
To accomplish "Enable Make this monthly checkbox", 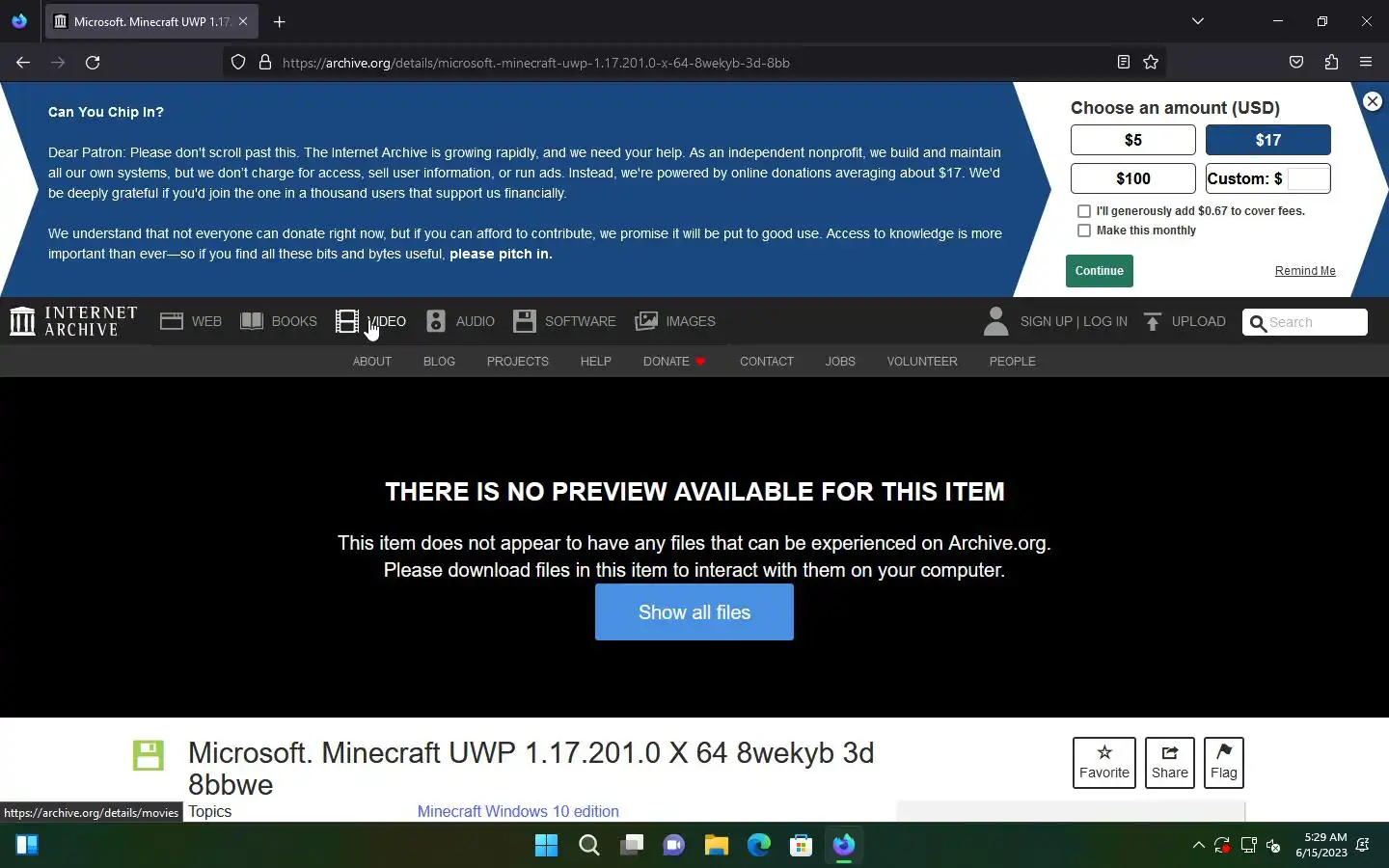I will (1084, 231).
